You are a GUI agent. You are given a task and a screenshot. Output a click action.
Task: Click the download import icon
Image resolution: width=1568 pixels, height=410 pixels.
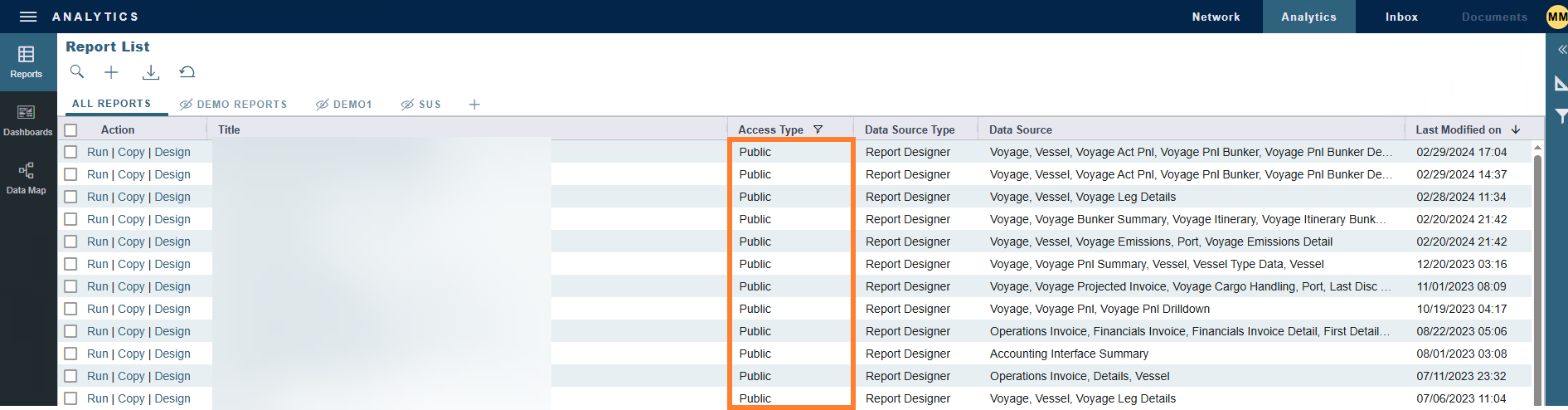150,72
